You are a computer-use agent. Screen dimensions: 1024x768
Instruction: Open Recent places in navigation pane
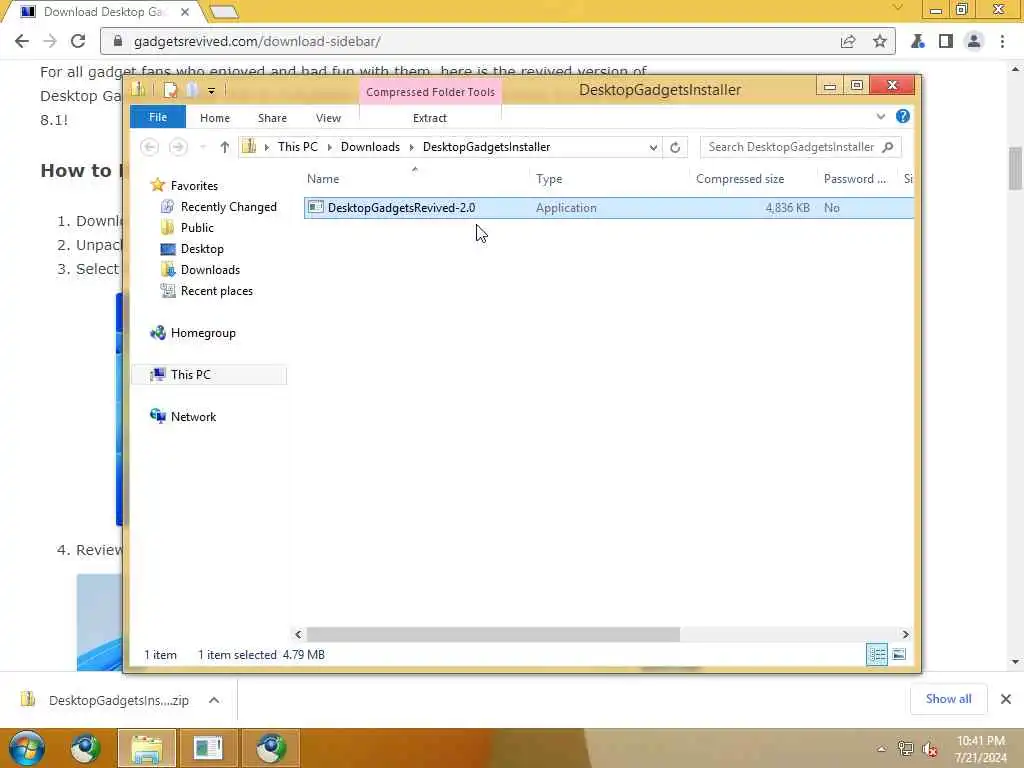[x=216, y=291]
